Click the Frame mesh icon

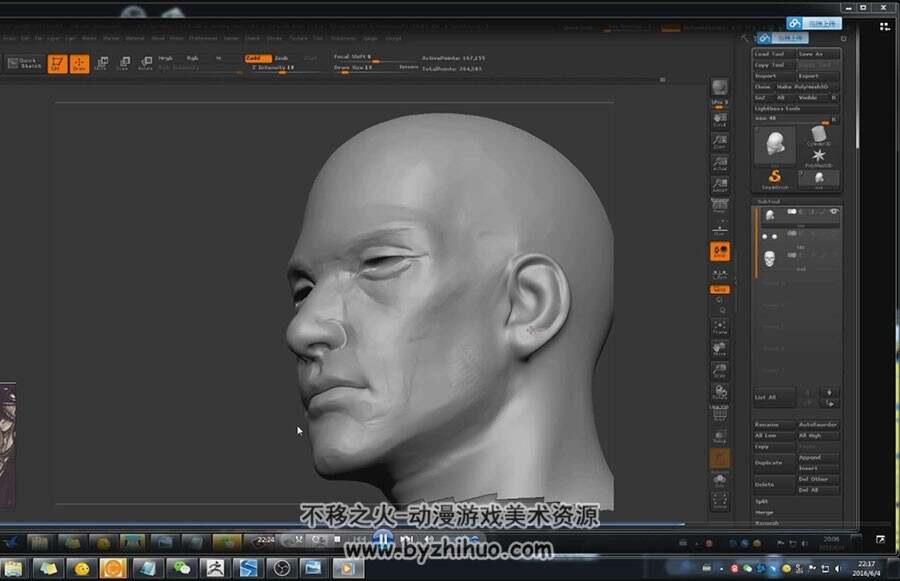click(720, 327)
